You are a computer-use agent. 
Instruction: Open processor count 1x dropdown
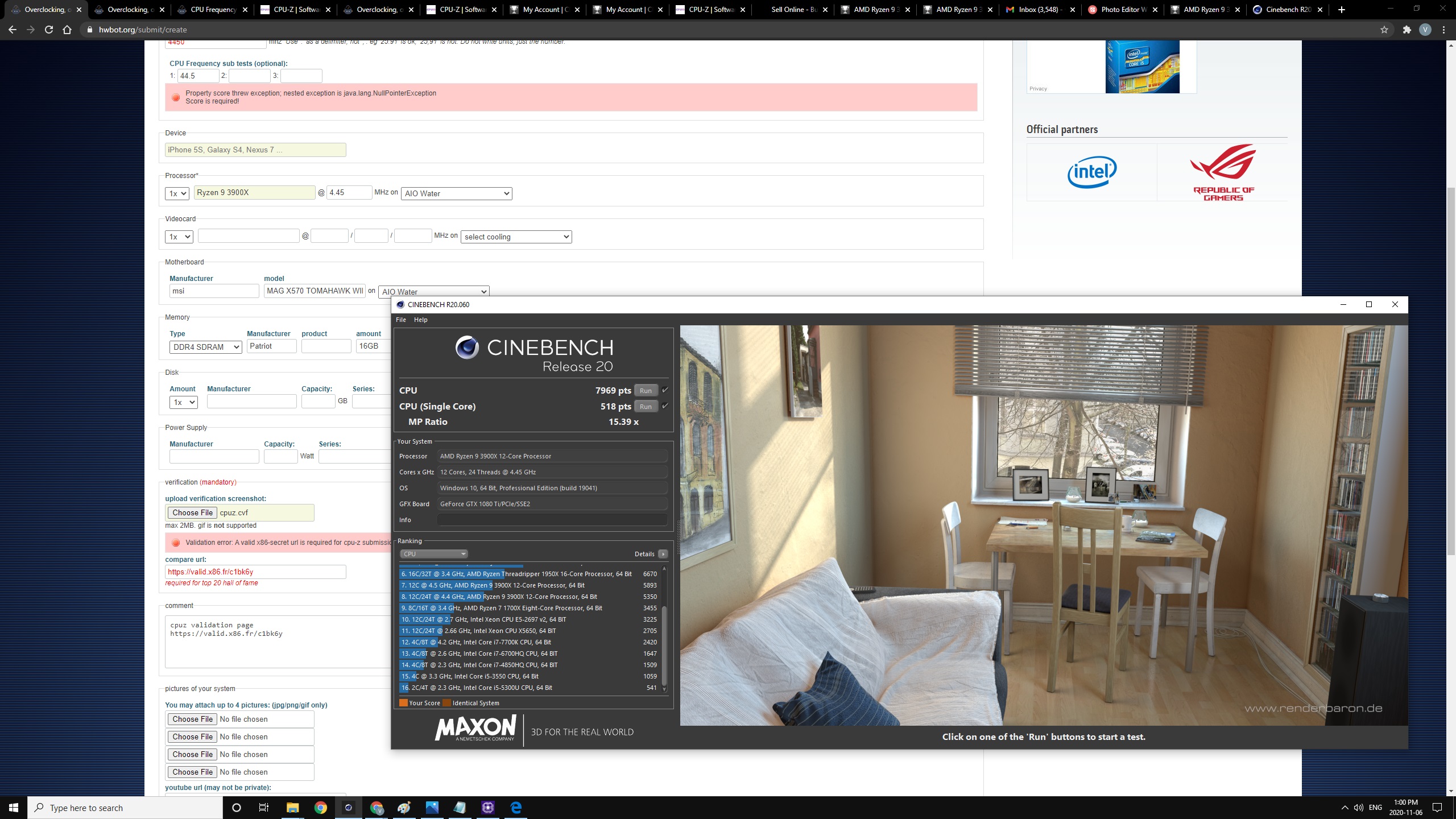tap(177, 193)
